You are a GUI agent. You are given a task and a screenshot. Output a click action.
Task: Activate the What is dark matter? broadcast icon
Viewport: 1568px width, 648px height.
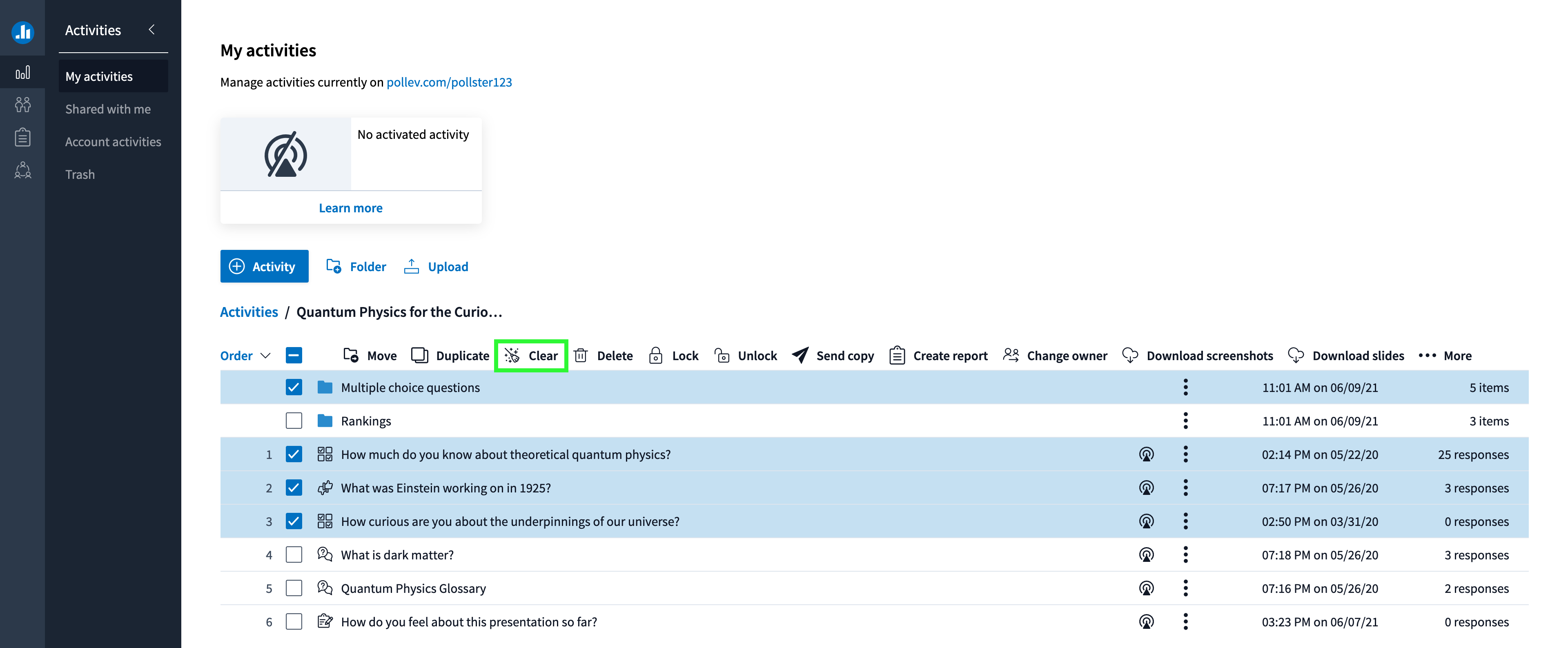pyautogui.click(x=1146, y=555)
